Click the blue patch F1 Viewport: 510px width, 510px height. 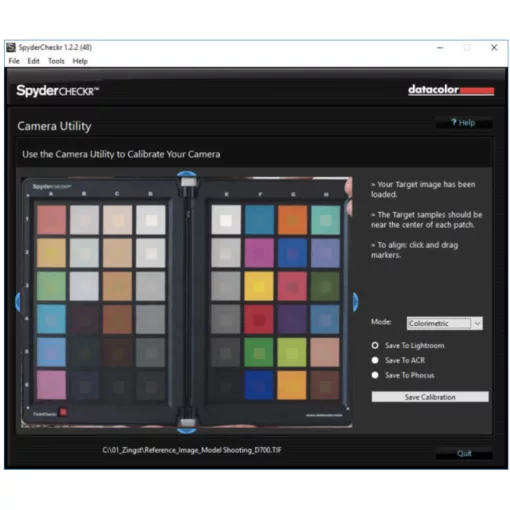(259, 220)
